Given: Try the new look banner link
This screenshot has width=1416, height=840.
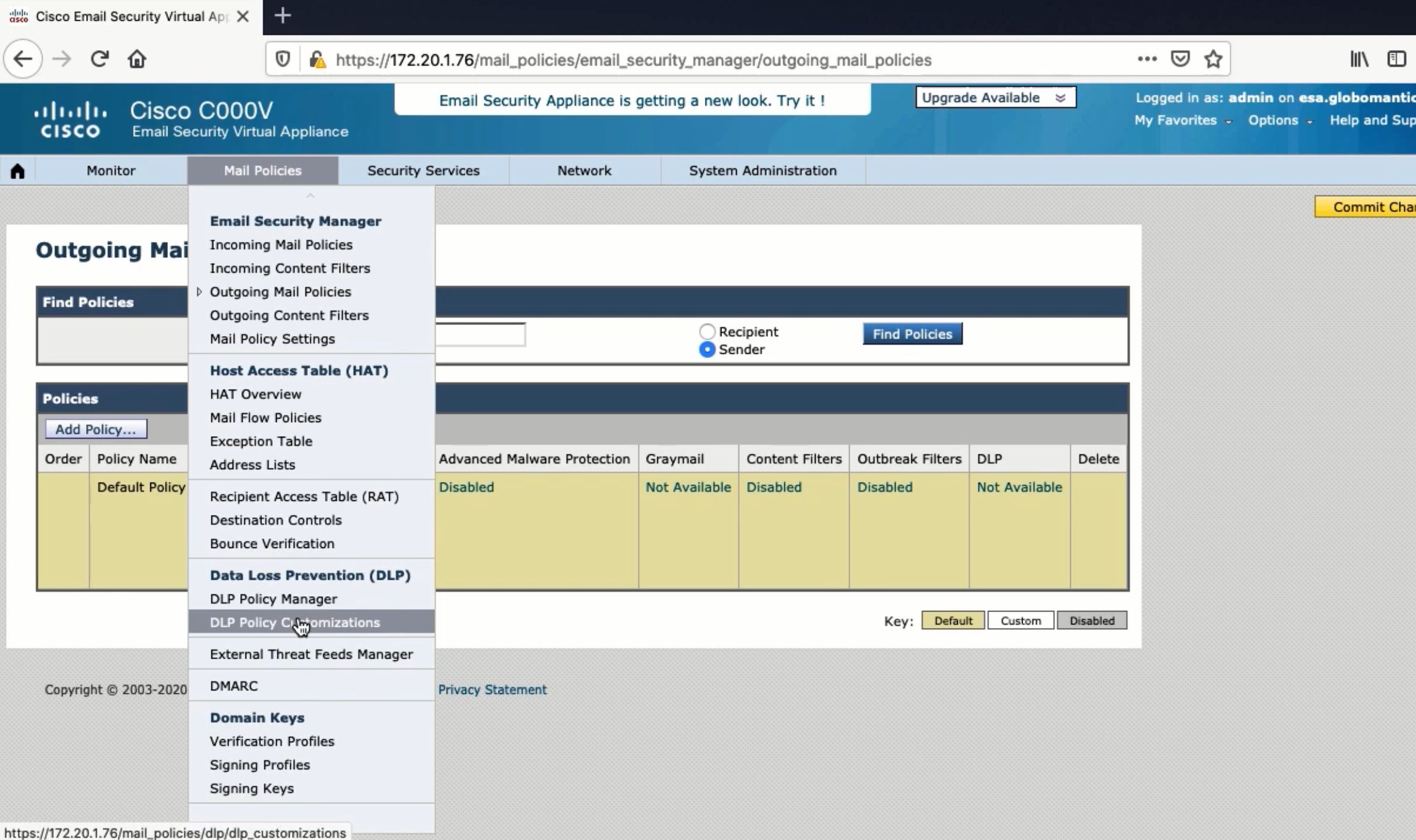Looking at the screenshot, I should pyautogui.click(x=632, y=100).
